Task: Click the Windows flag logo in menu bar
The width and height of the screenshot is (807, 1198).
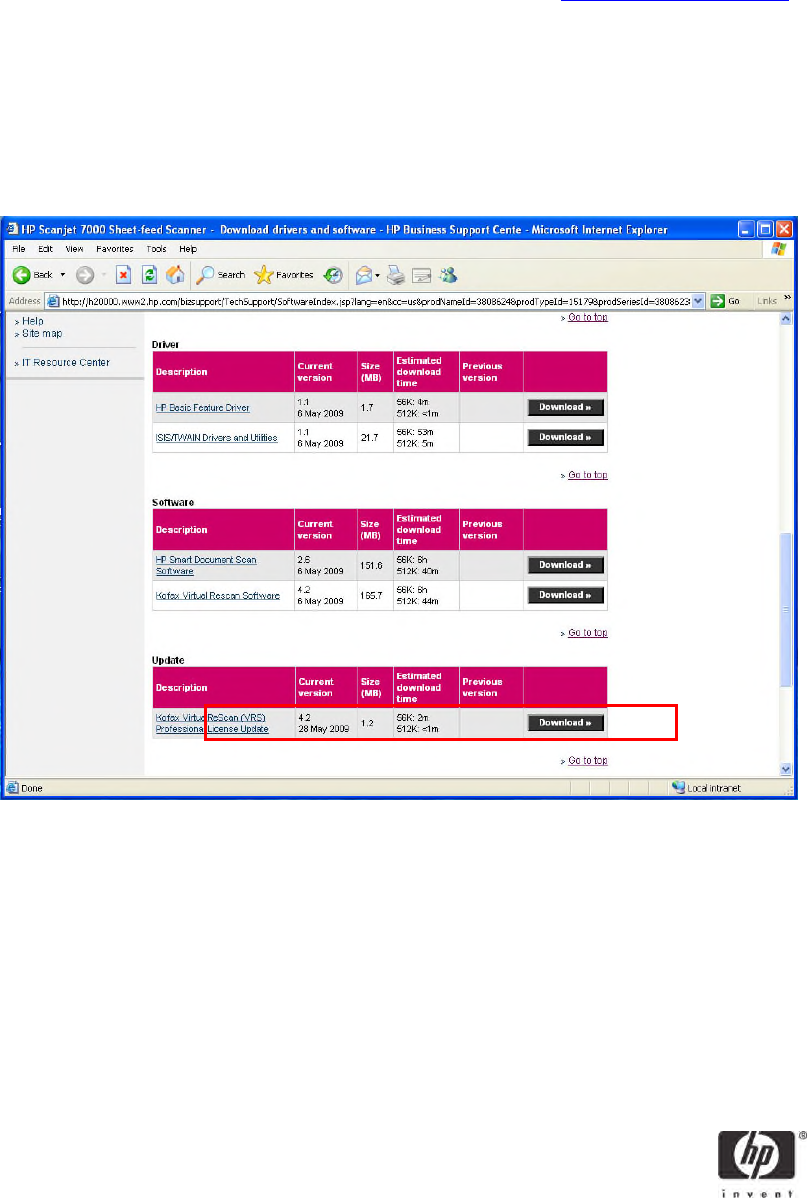Action: tap(778, 249)
